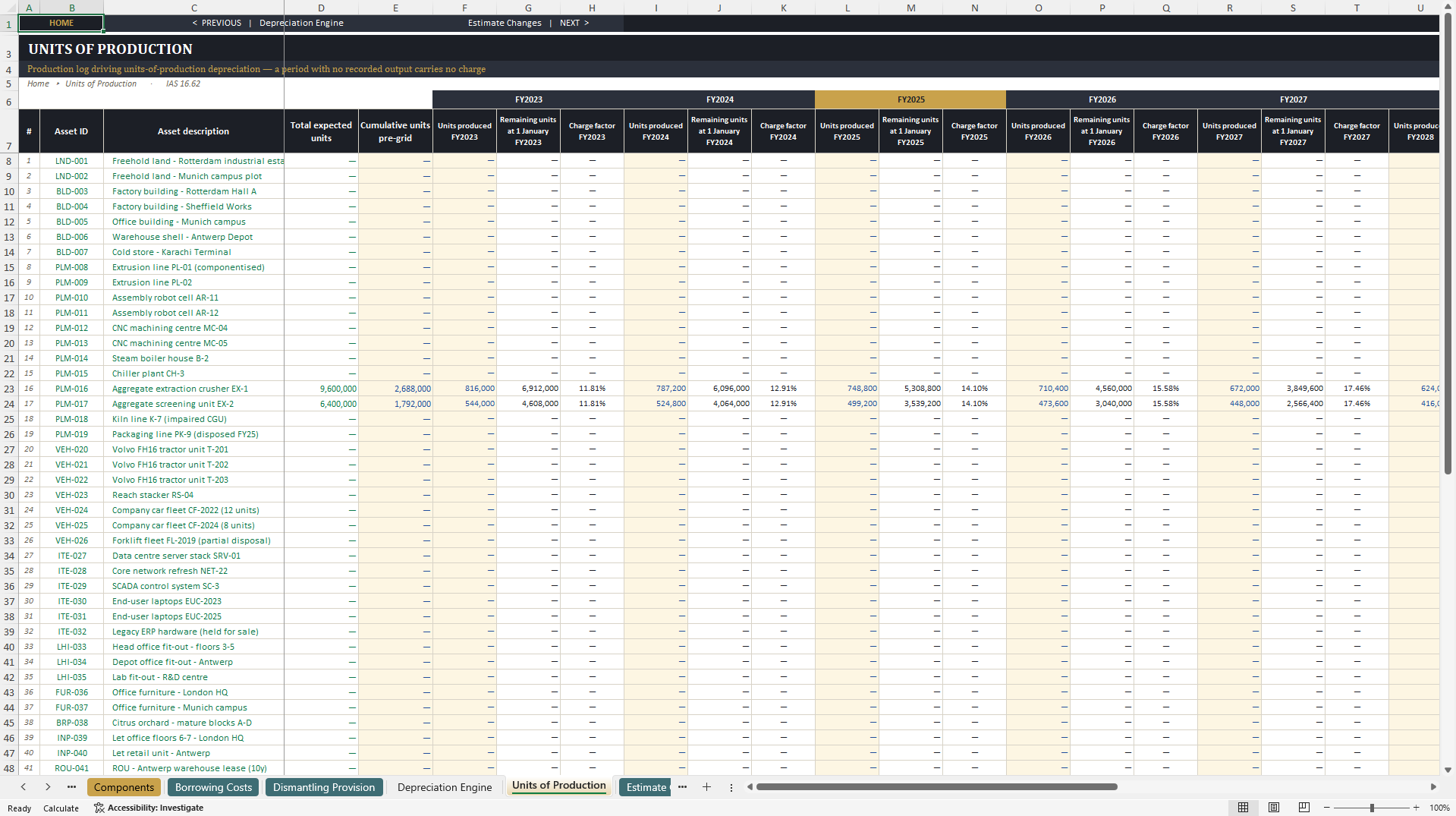Switch to Page Layout view icon
Screen dimensions: 1456x816
[1274, 808]
